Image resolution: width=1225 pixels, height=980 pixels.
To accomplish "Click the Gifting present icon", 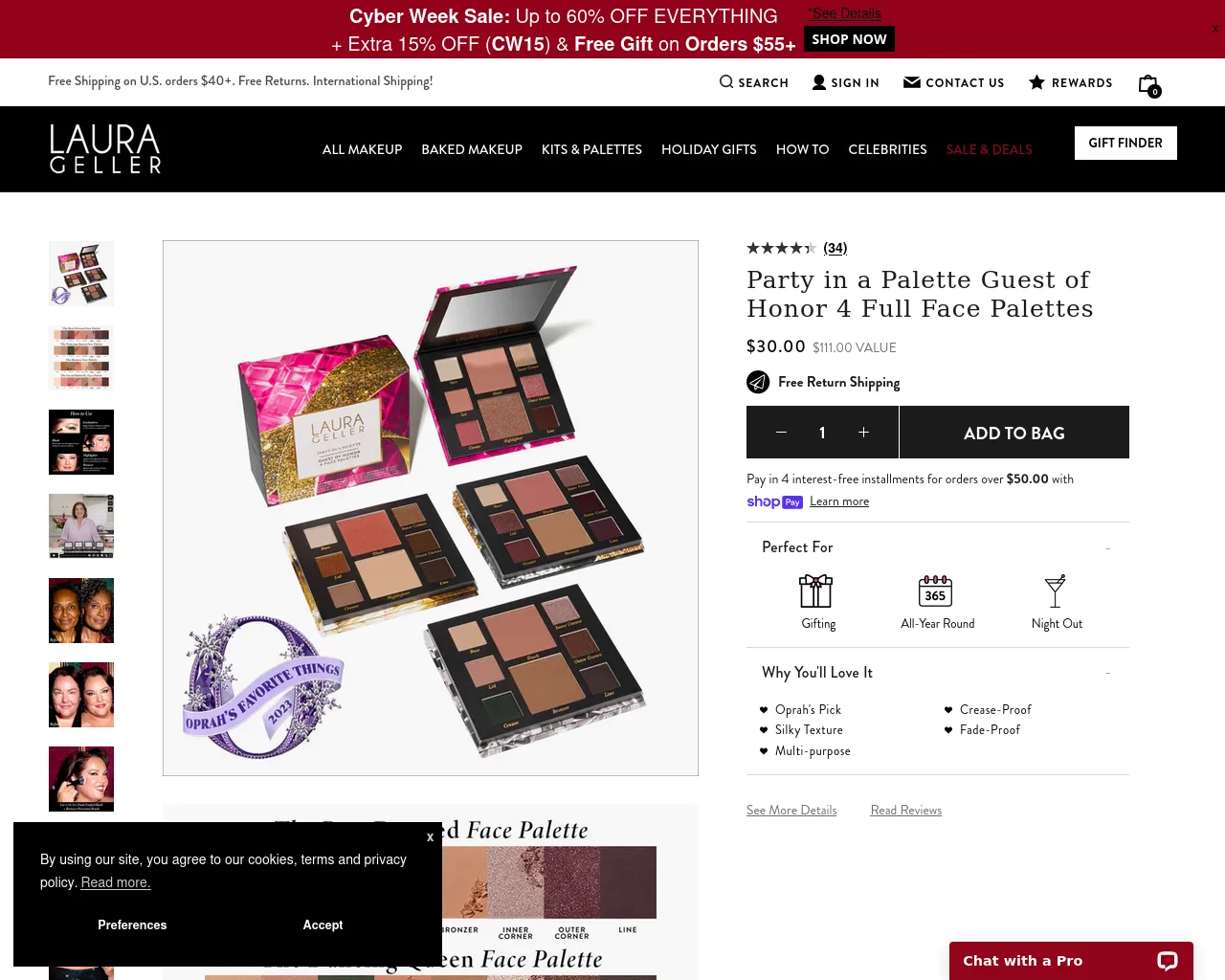I will (815, 591).
